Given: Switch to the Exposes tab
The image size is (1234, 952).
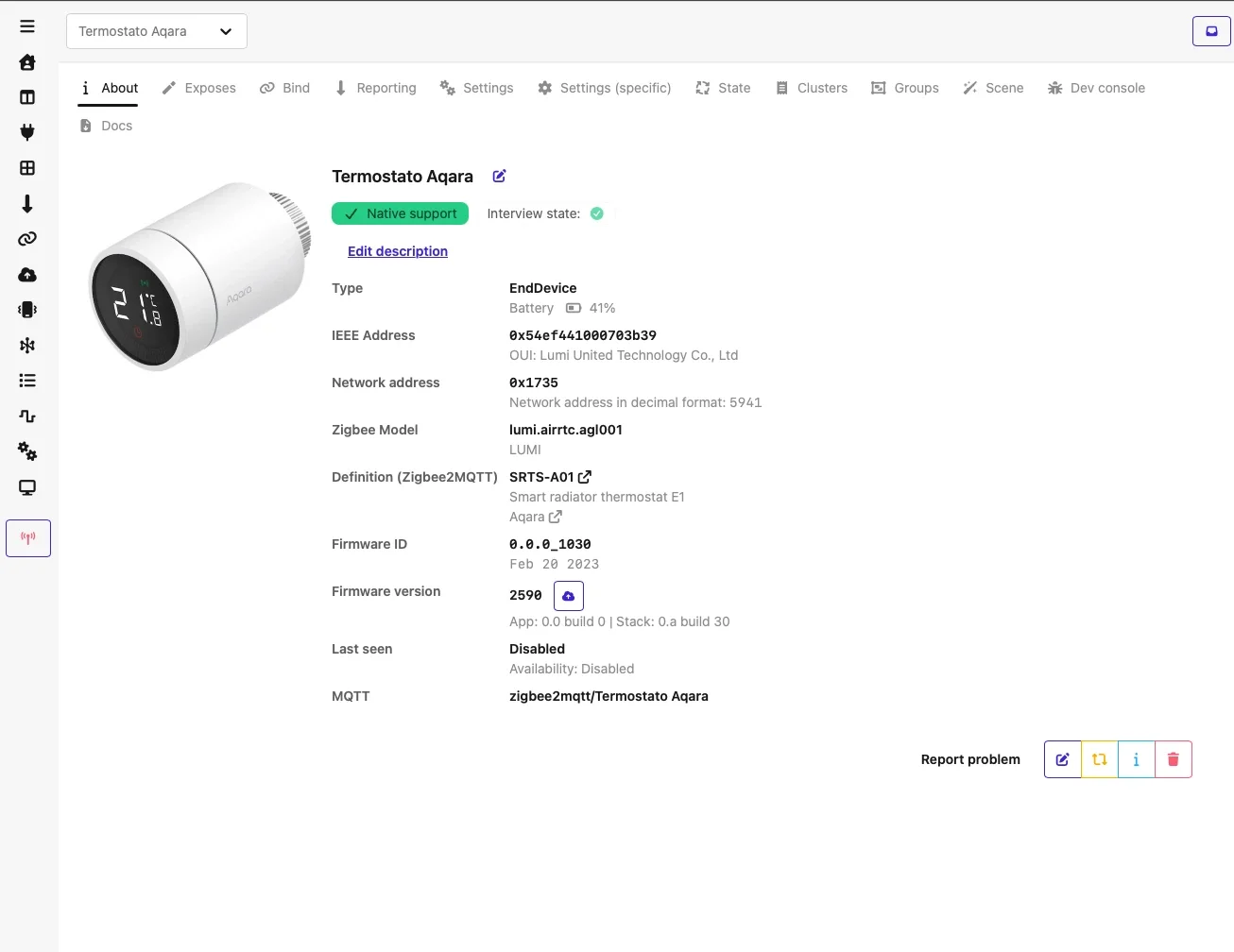Looking at the screenshot, I should [x=198, y=88].
